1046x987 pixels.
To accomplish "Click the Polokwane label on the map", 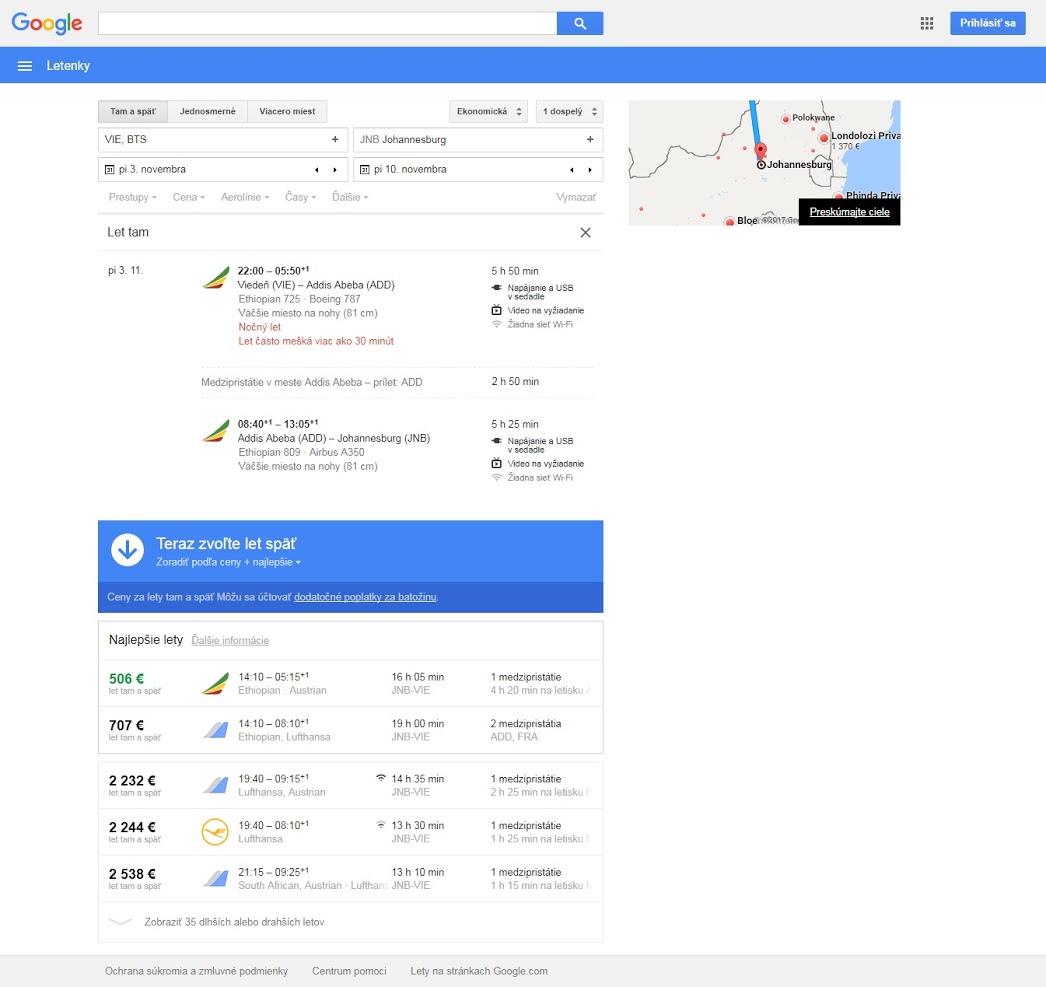I will tap(813, 117).
